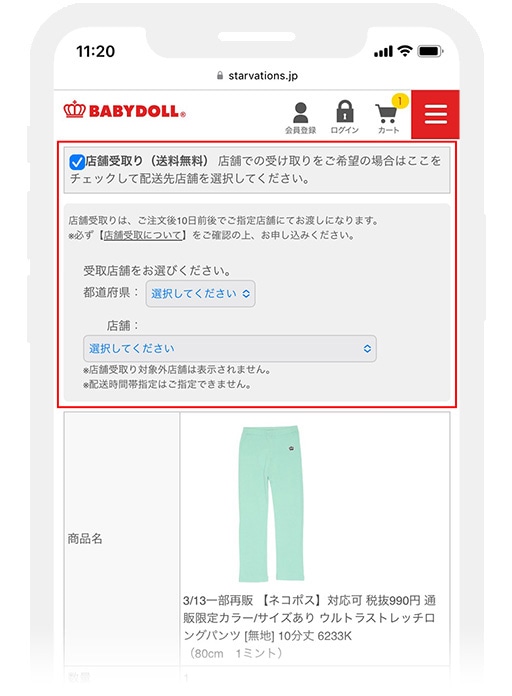Tap the 店舗受取り（送料無料） label text
Viewport: 512px width, 696px height.
pos(147,161)
